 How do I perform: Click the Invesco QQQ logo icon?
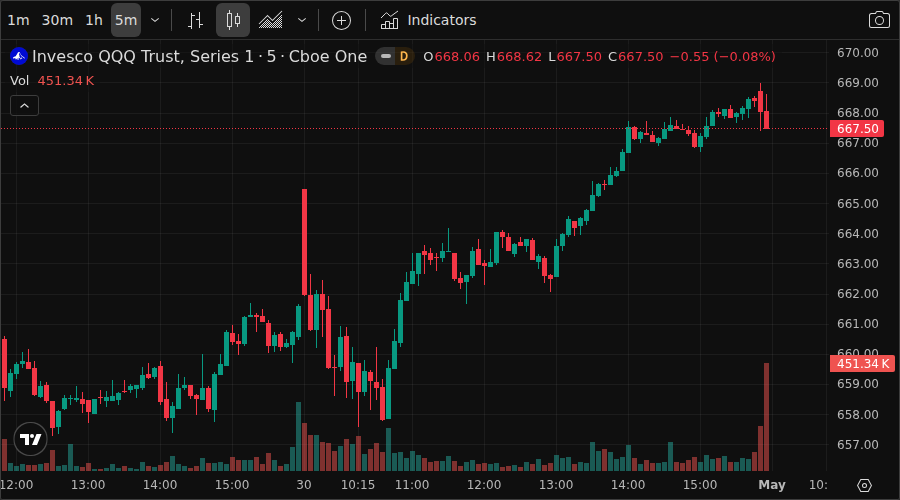tap(19, 56)
